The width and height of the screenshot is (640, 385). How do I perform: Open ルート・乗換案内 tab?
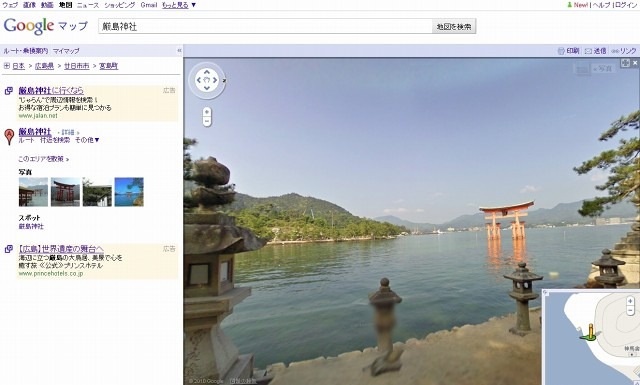[26, 51]
